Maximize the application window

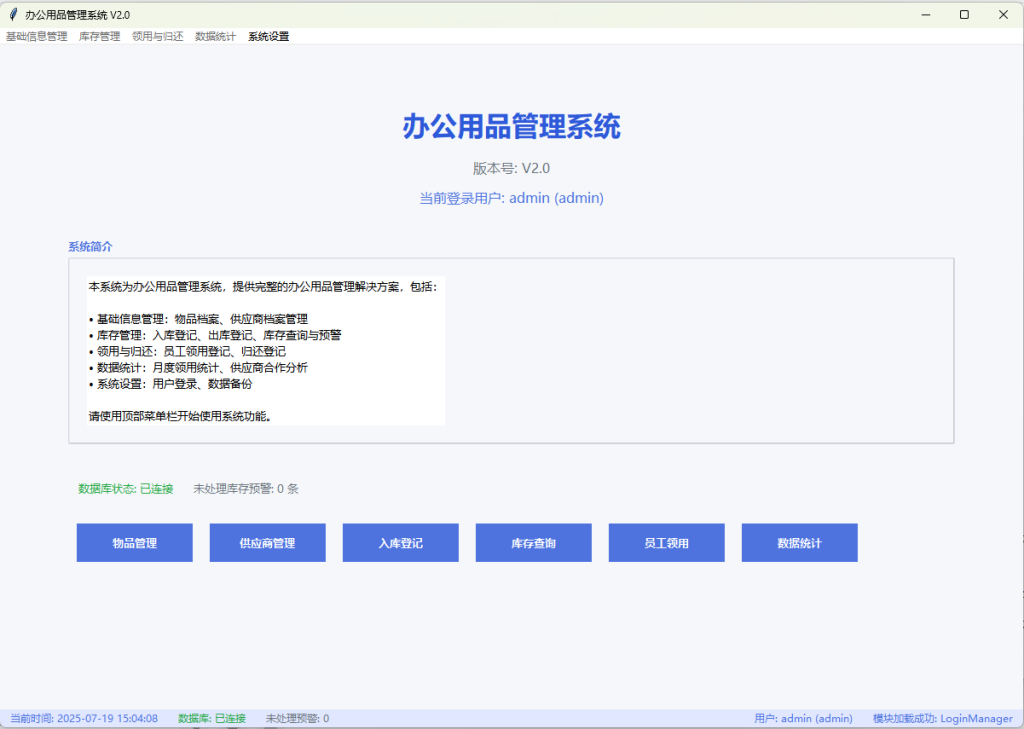(964, 15)
